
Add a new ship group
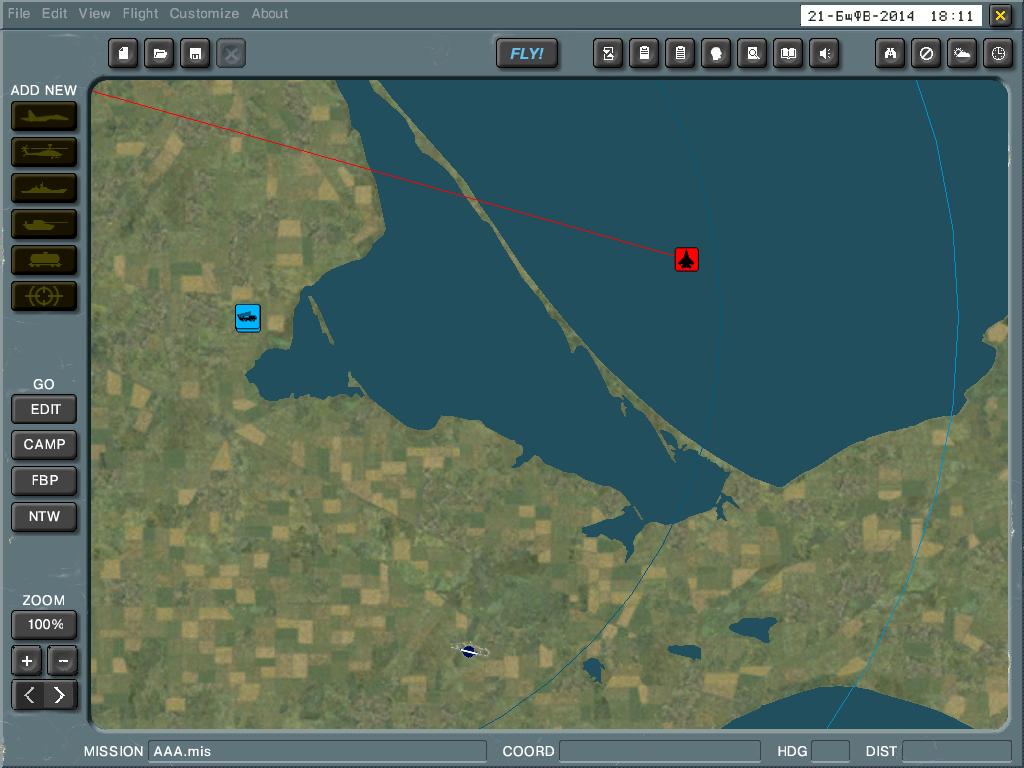(44, 188)
